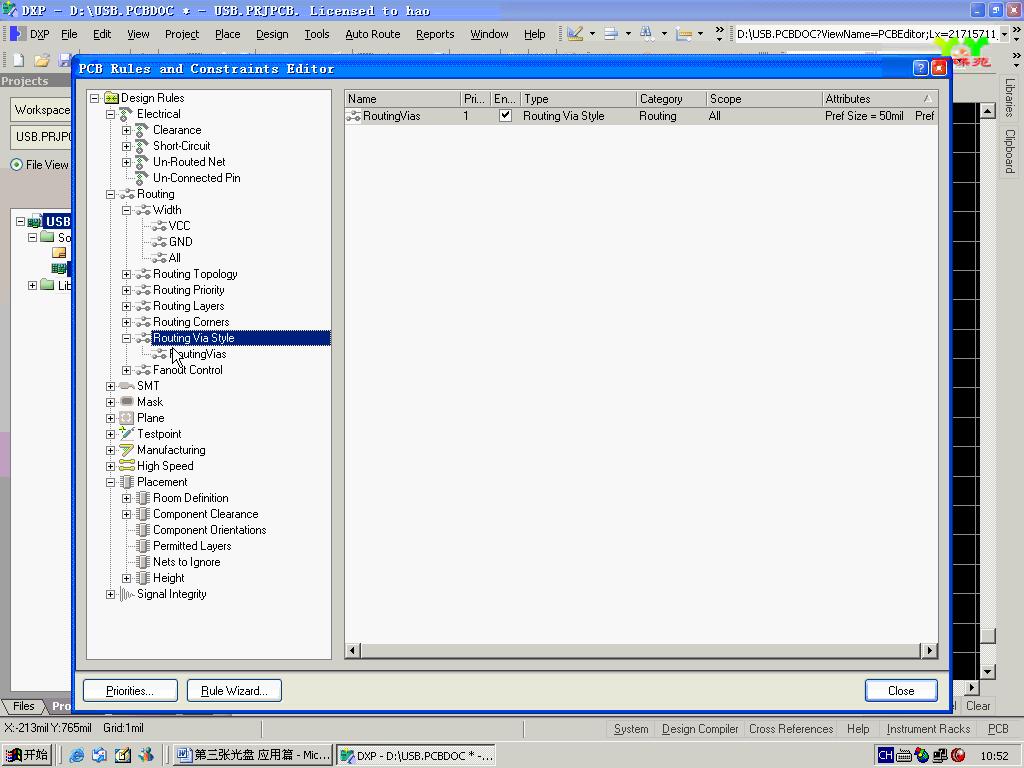Open the Design menu

pyautogui.click(x=272, y=34)
